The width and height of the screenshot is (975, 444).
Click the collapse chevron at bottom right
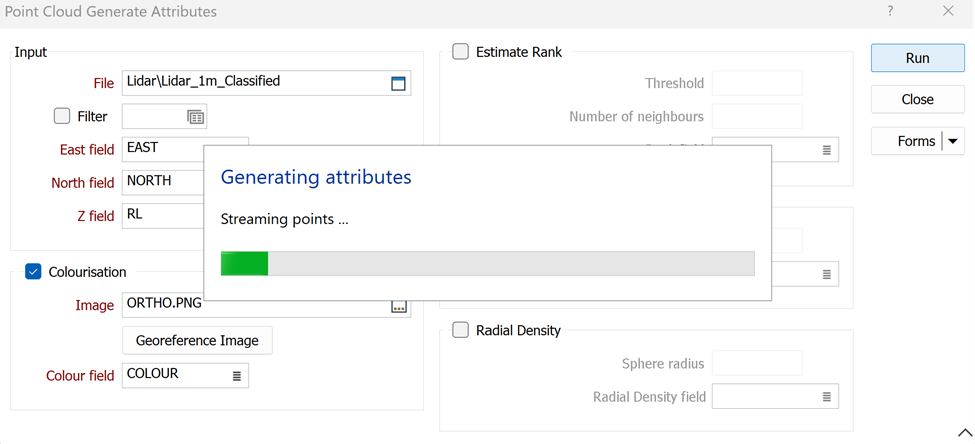click(x=964, y=433)
